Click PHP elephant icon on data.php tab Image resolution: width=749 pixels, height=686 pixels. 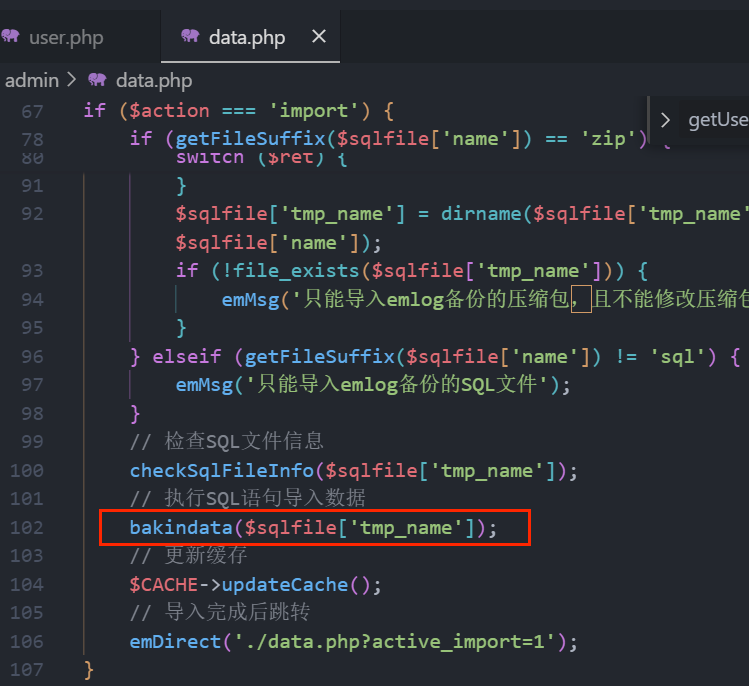click(190, 37)
